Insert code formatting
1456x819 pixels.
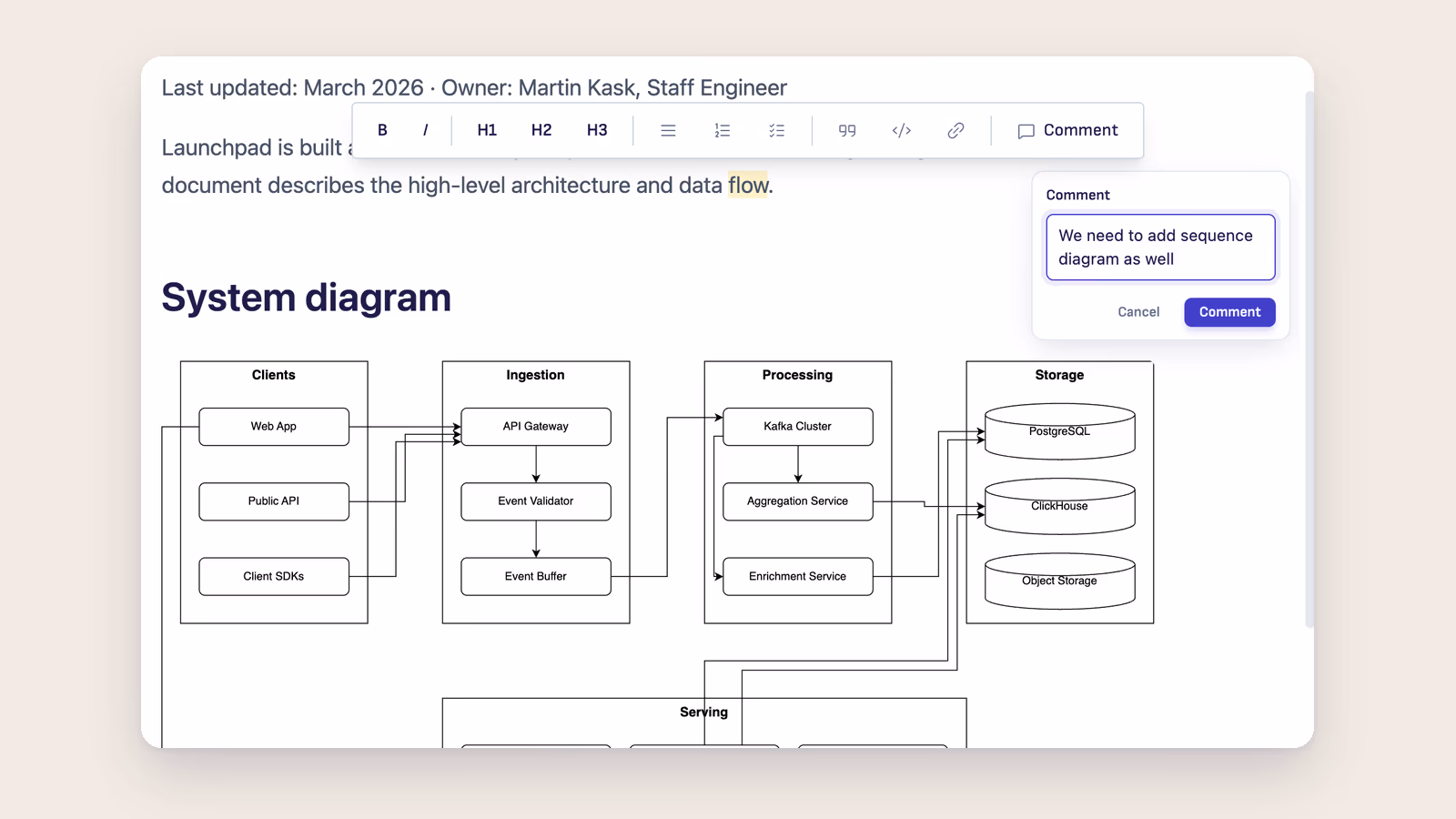point(902,130)
